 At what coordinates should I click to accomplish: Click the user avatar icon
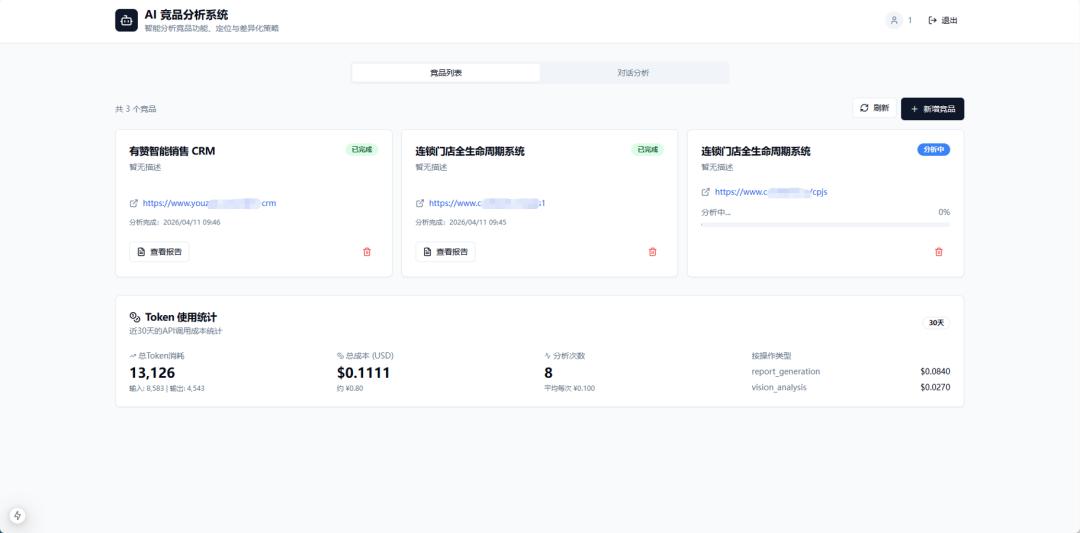point(893,20)
